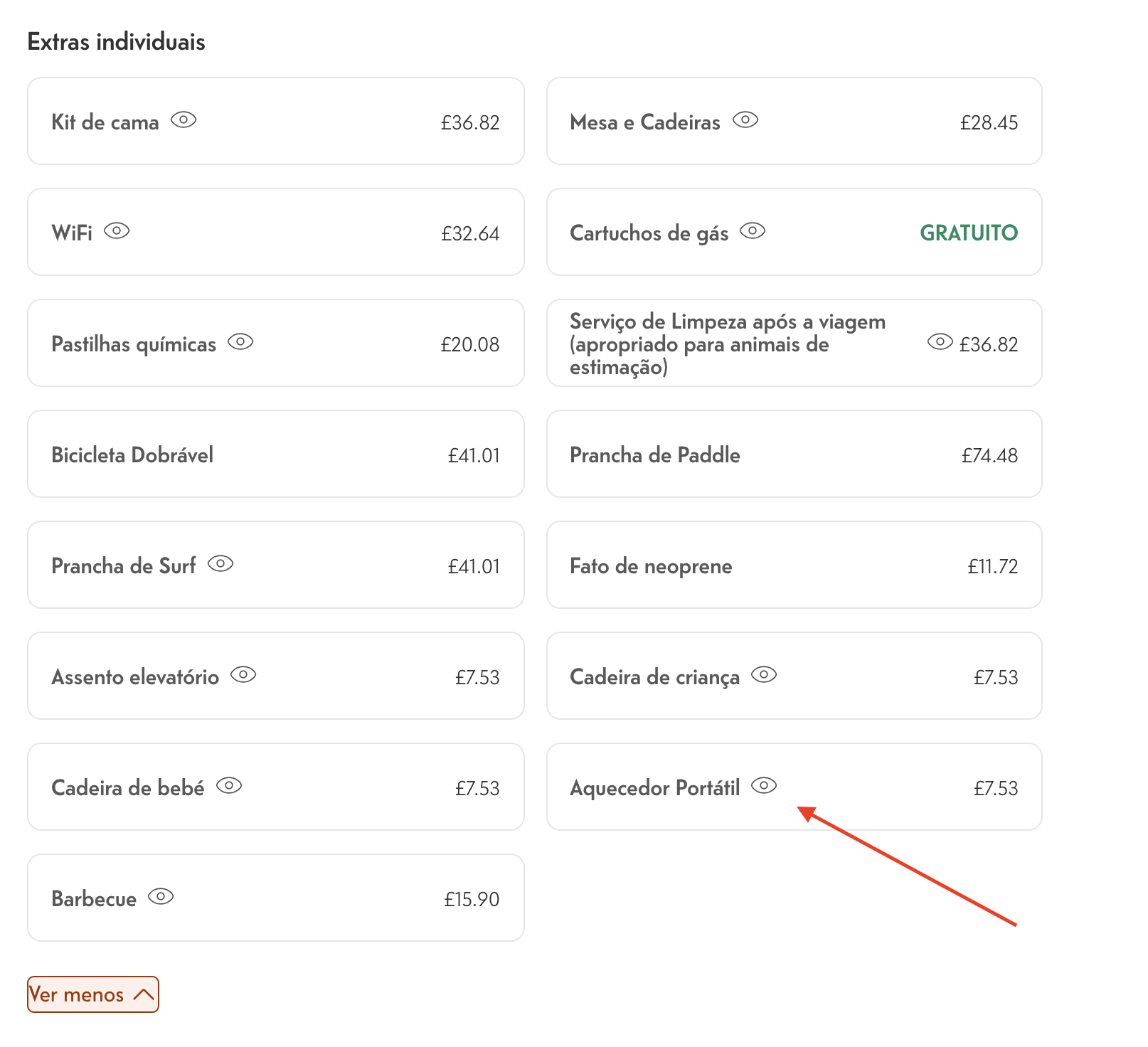1148x1047 pixels.
Task: Click the eye icon next to Cadeira de bebé
Action: [229, 786]
